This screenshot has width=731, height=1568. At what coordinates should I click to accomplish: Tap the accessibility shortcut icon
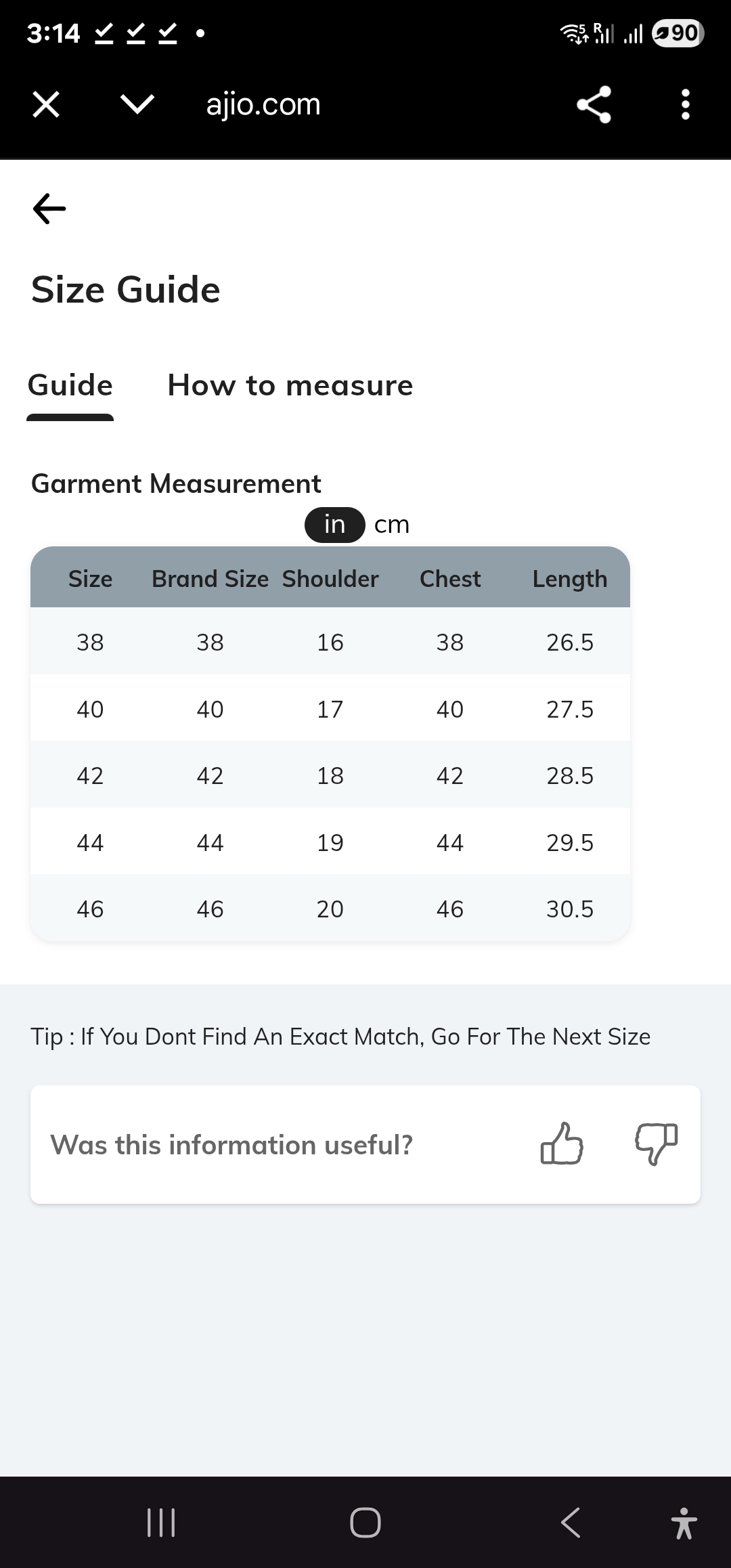point(684,1523)
